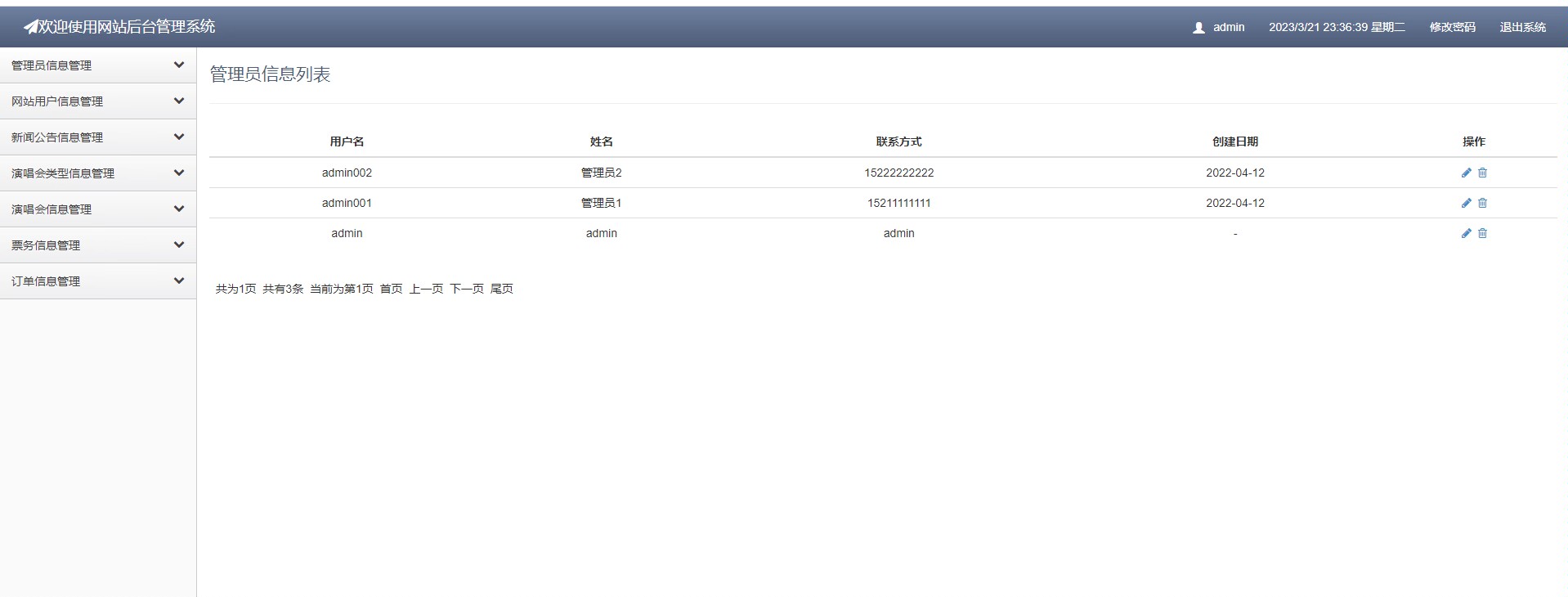The image size is (1568, 597).
Task: Expand the 演唱会类型信息管理 chevron
Action: [179, 173]
